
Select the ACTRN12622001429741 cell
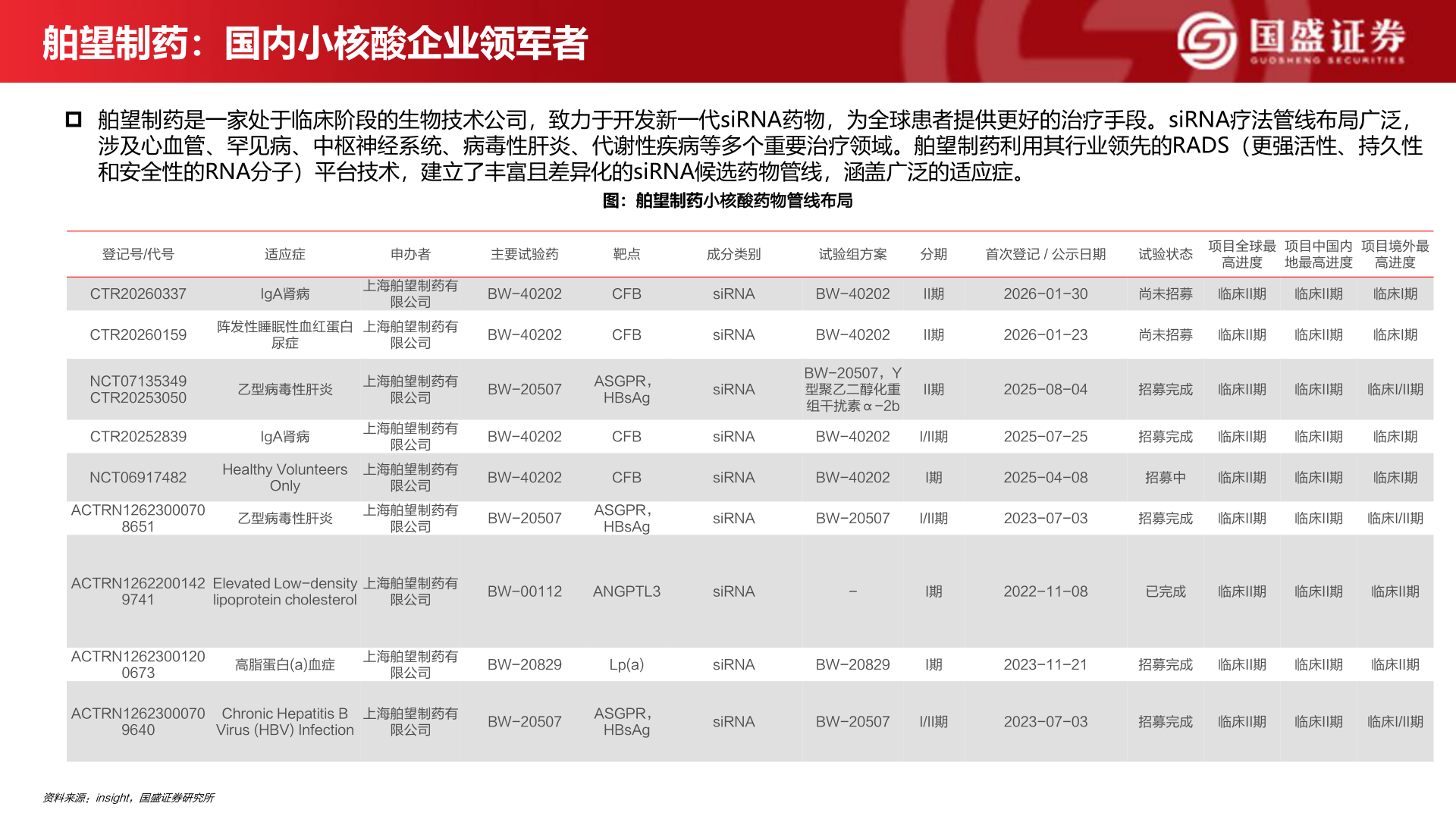(x=138, y=591)
